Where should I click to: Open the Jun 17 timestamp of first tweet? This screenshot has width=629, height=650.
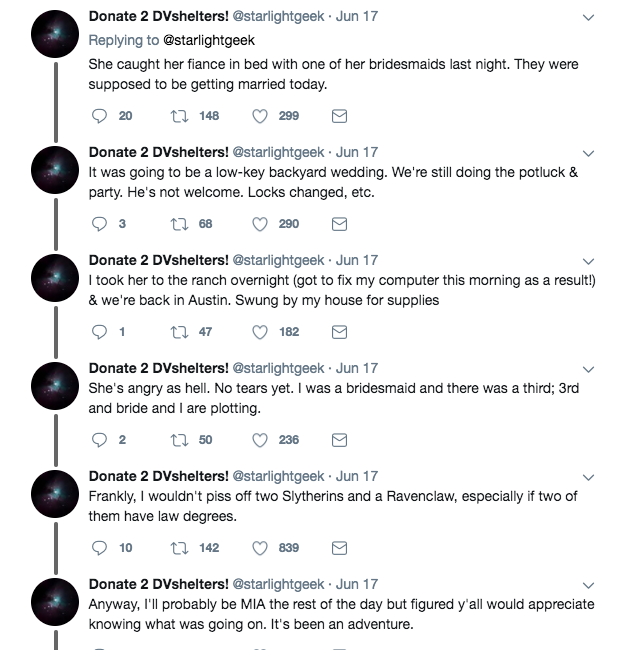coord(357,16)
